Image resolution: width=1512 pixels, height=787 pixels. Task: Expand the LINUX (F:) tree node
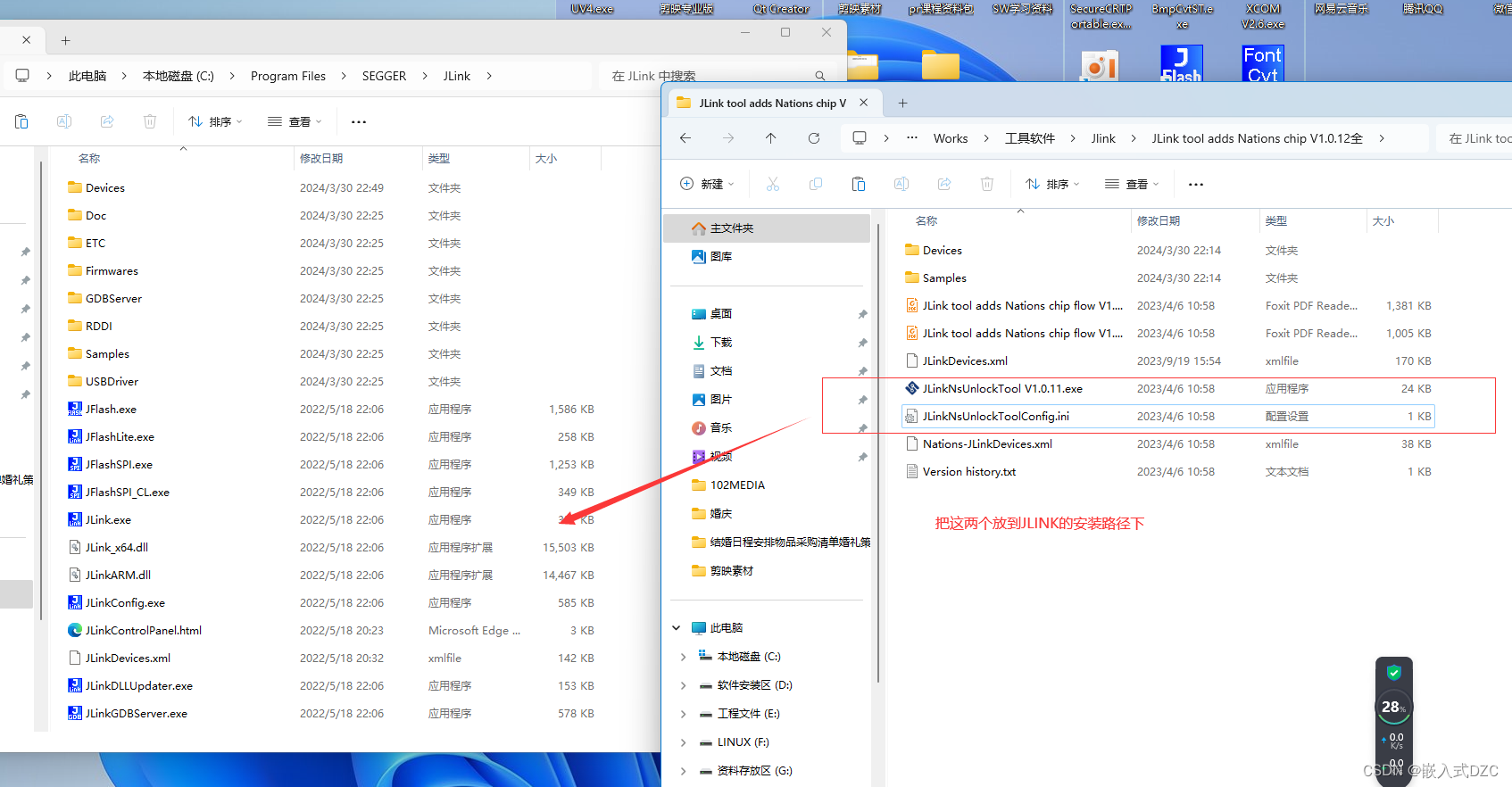point(684,741)
